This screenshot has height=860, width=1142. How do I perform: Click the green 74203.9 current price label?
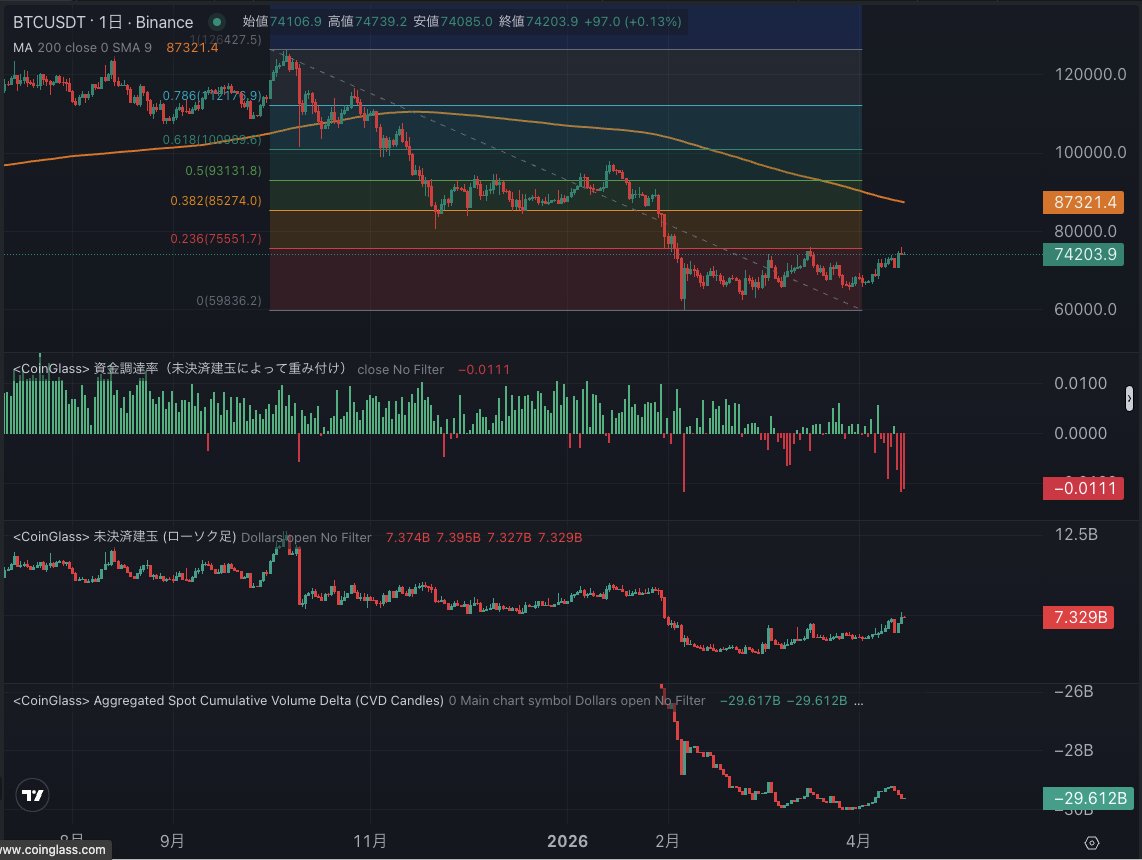[1083, 254]
